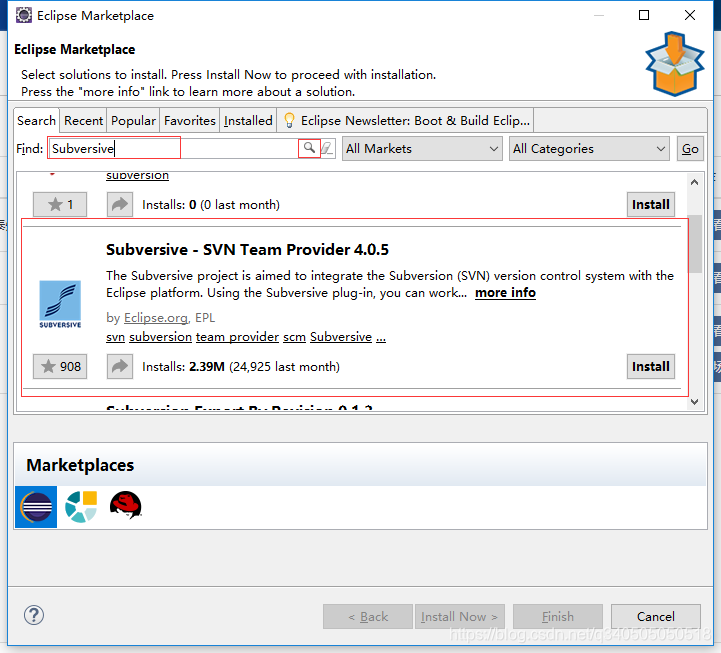Maximize the Eclipse Marketplace window
721x653 pixels.
pos(644,15)
